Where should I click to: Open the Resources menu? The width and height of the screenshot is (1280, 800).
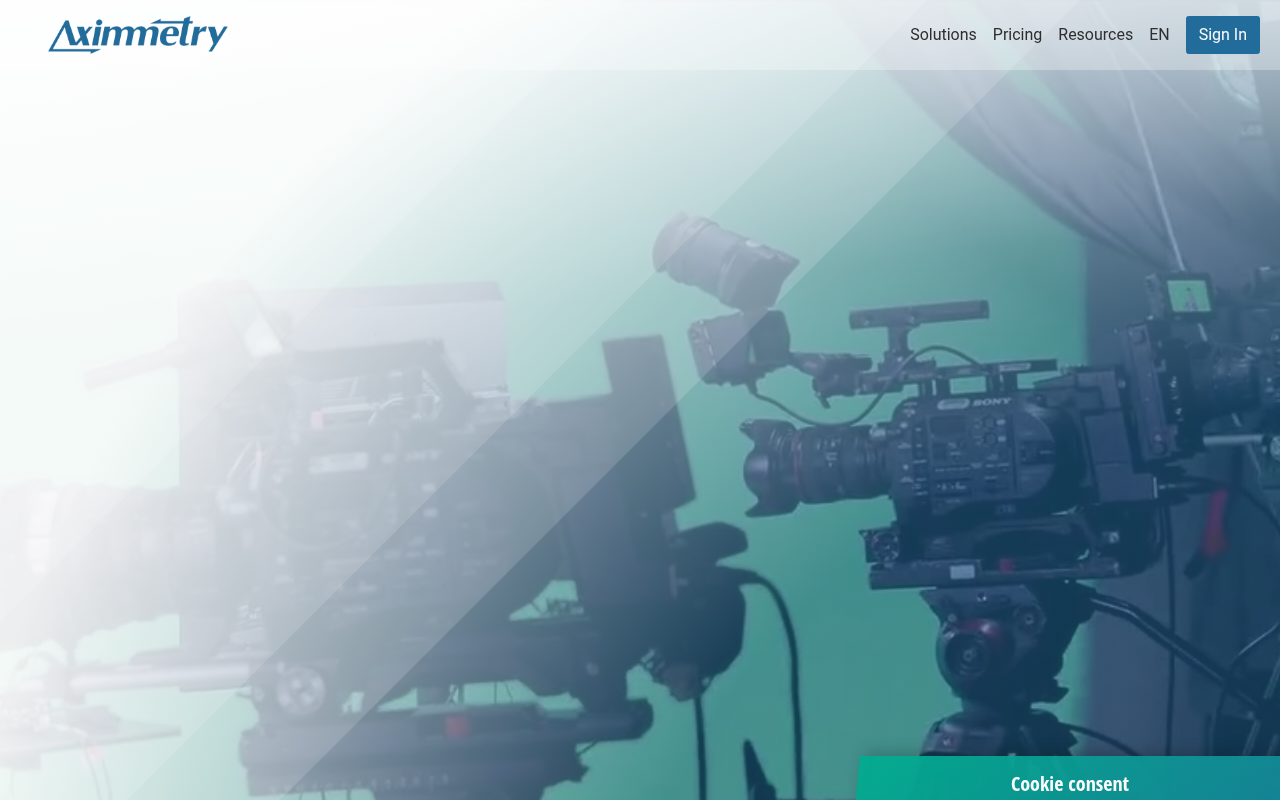coord(1095,35)
